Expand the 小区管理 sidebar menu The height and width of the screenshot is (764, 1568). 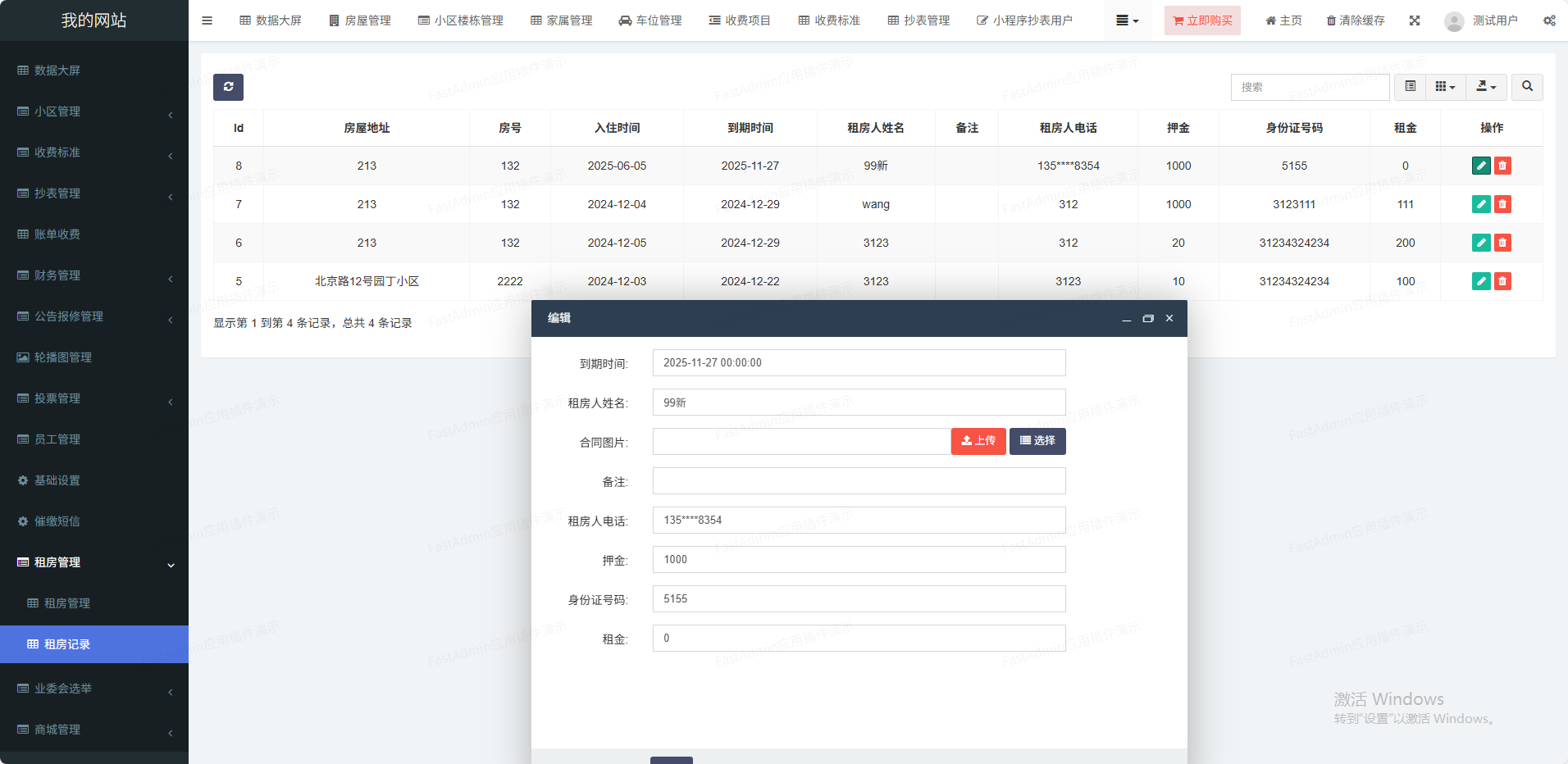(94, 111)
